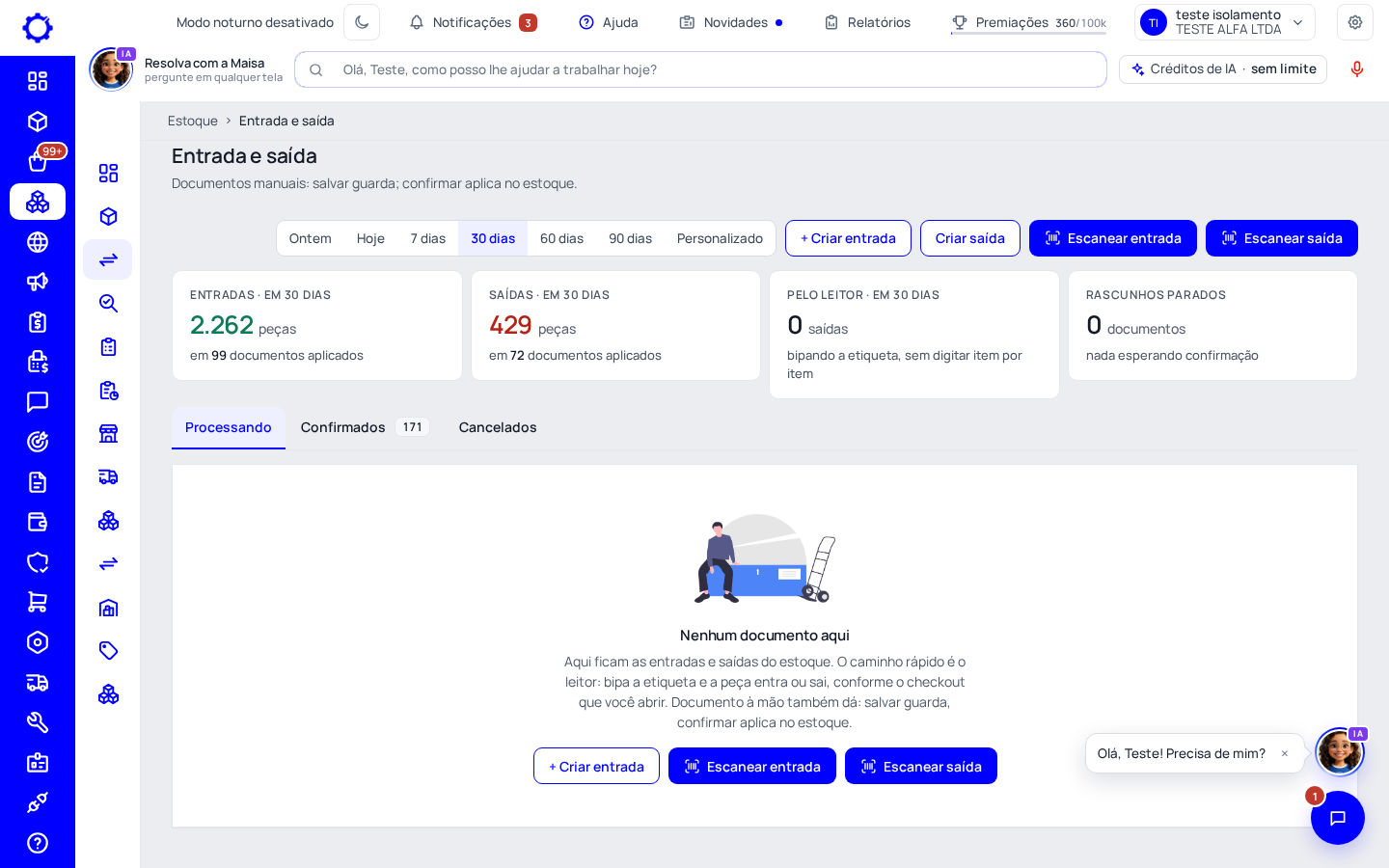Open the shopping bag icon with 99+ badge
This screenshot has width=1389, height=868.
click(38, 162)
